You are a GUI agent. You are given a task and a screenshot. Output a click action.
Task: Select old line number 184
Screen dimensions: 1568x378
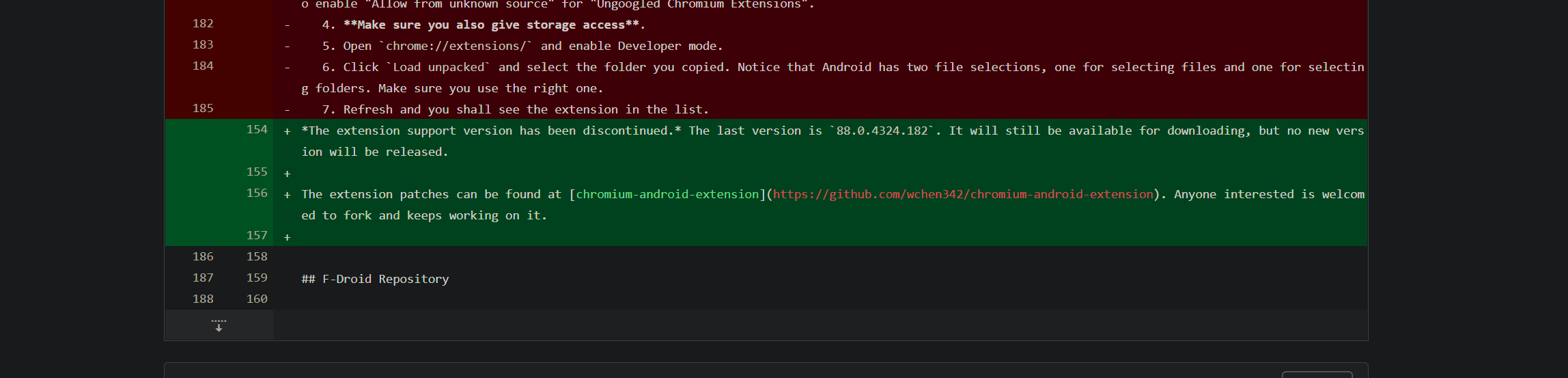203,66
